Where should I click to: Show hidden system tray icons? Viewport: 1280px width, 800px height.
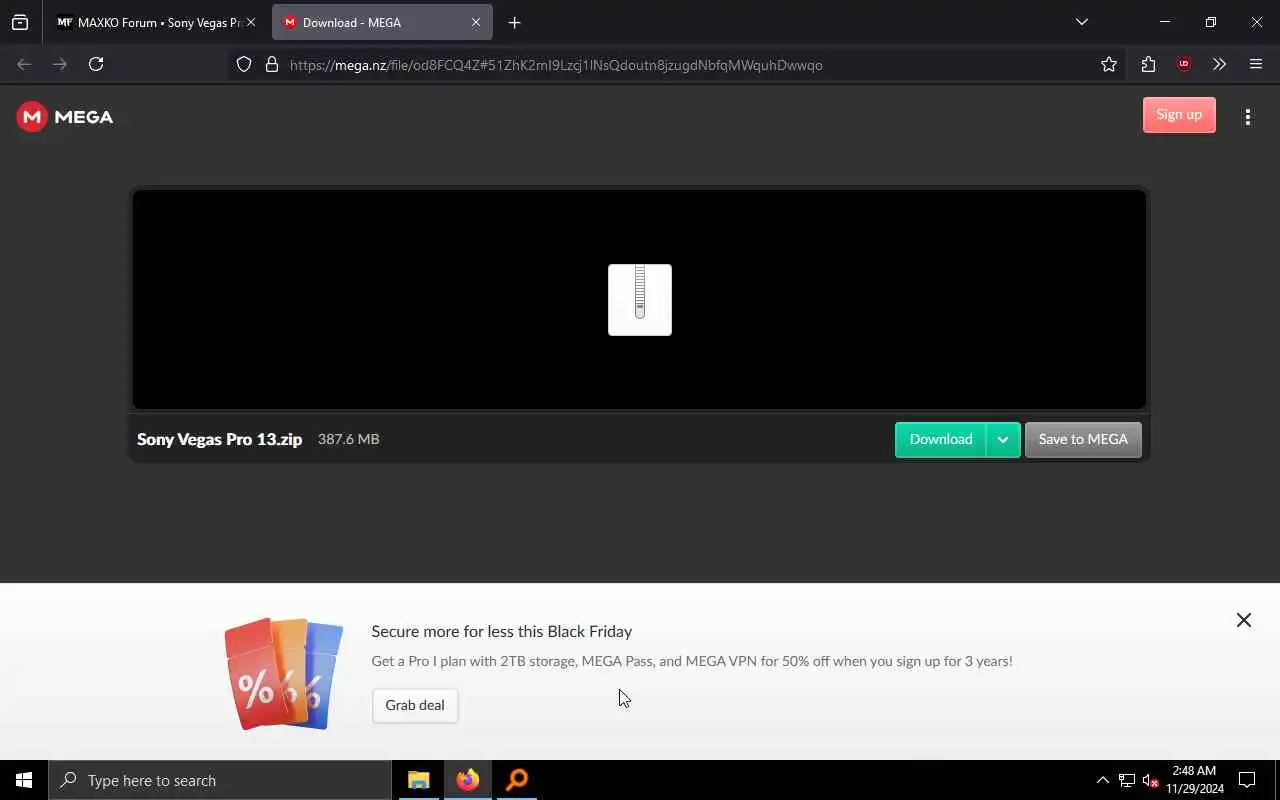pyautogui.click(x=1102, y=780)
